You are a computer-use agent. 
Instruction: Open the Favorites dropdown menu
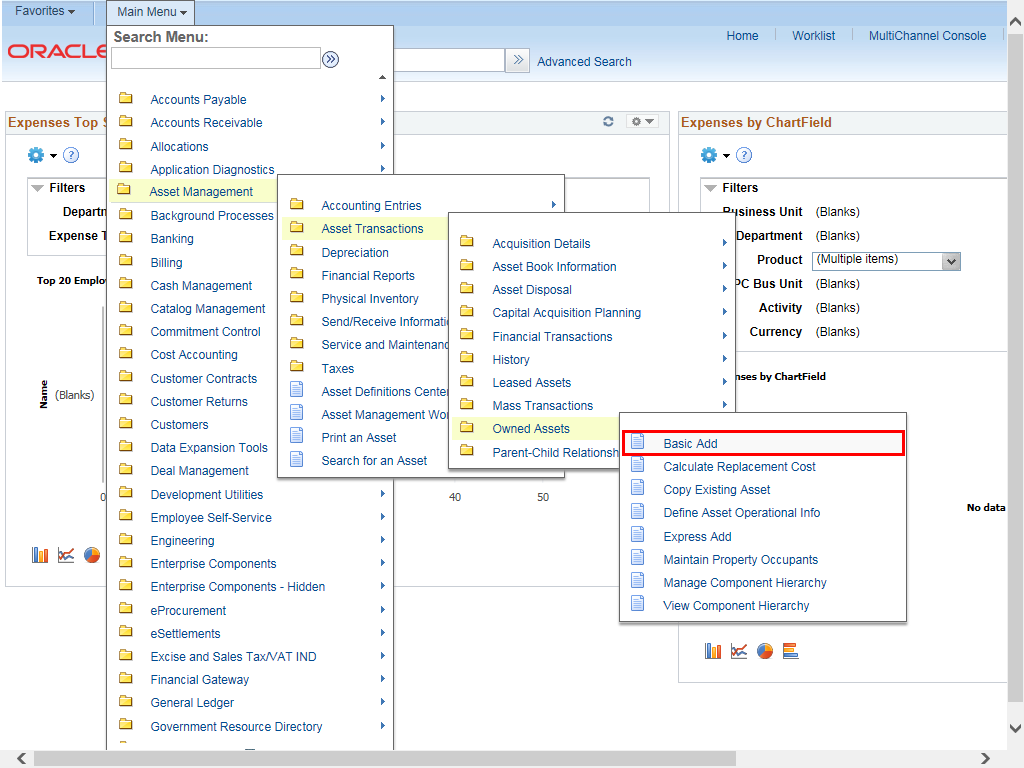pos(45,11)
